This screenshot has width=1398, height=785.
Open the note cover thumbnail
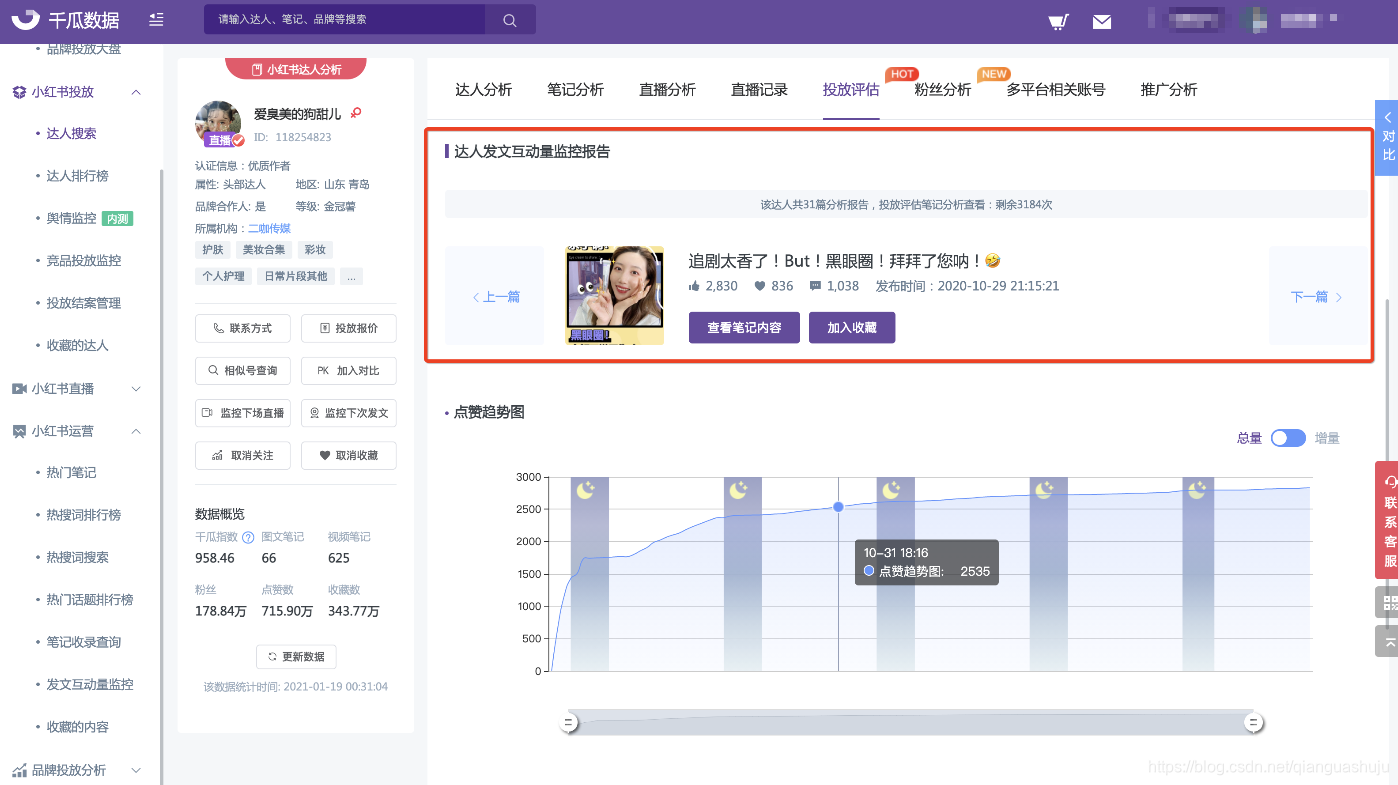(615, 296)
